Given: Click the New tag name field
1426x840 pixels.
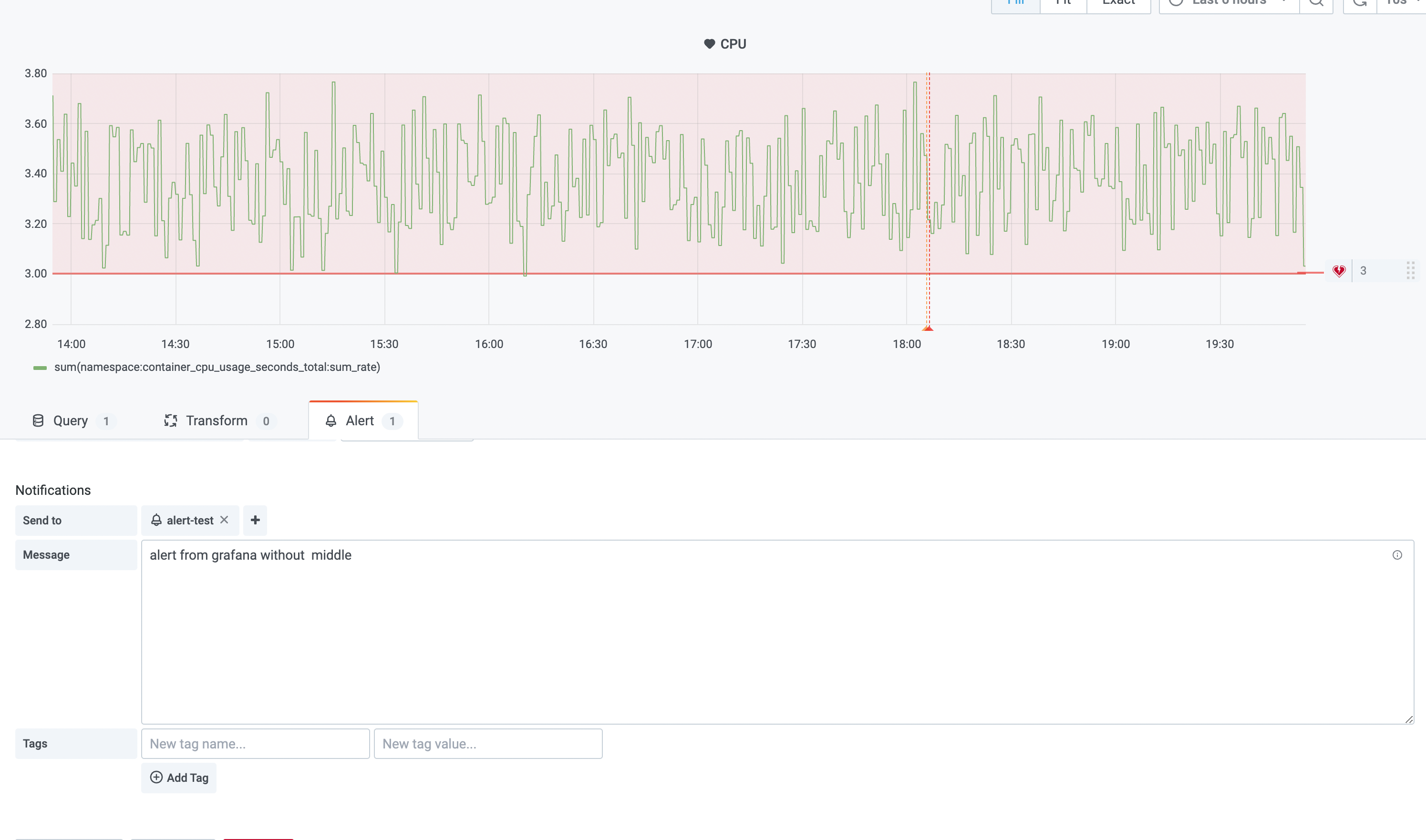Looking at the screenshot, I should tap(255, 744).
